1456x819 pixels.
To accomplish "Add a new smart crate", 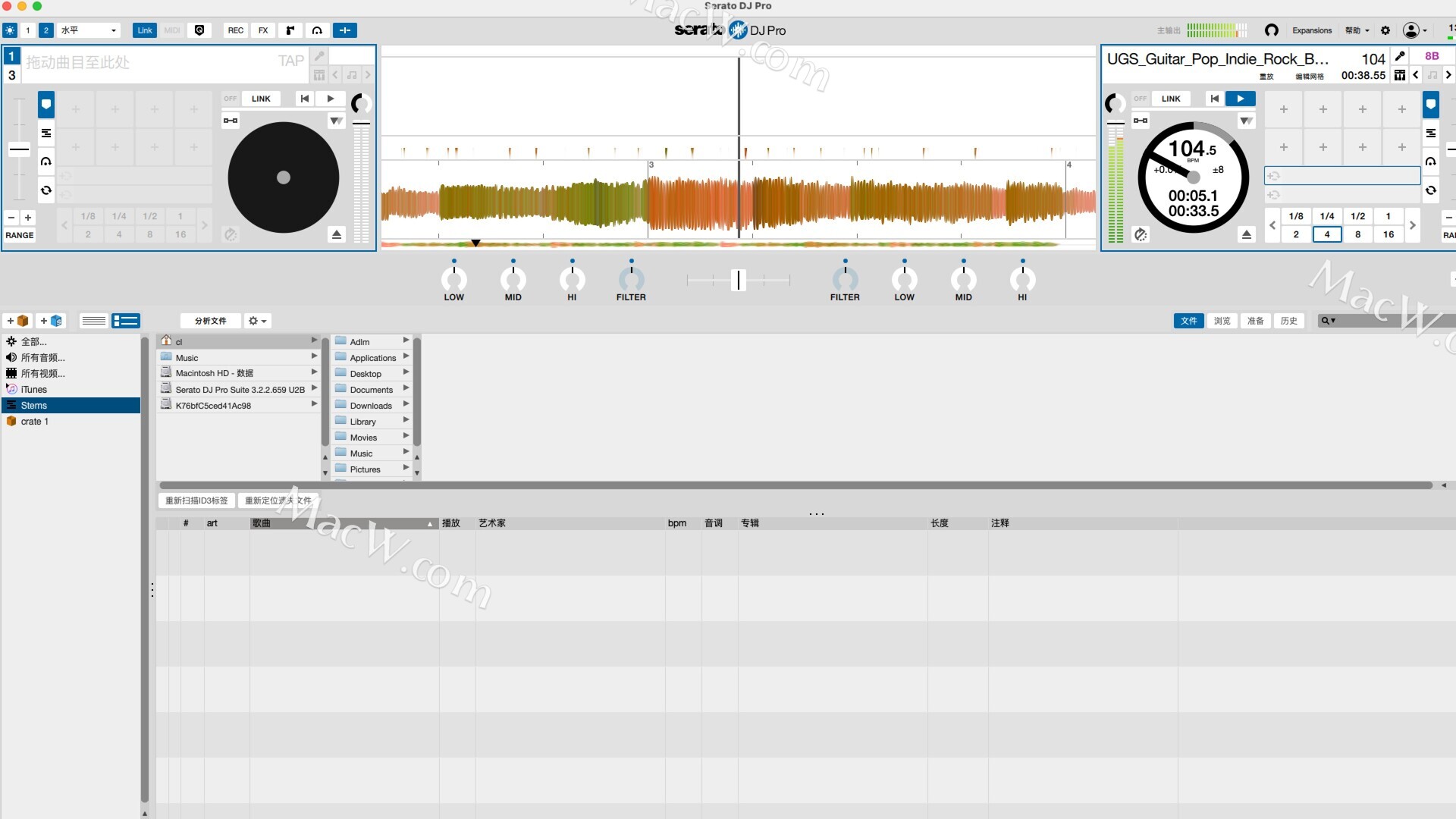I will 51,321.
